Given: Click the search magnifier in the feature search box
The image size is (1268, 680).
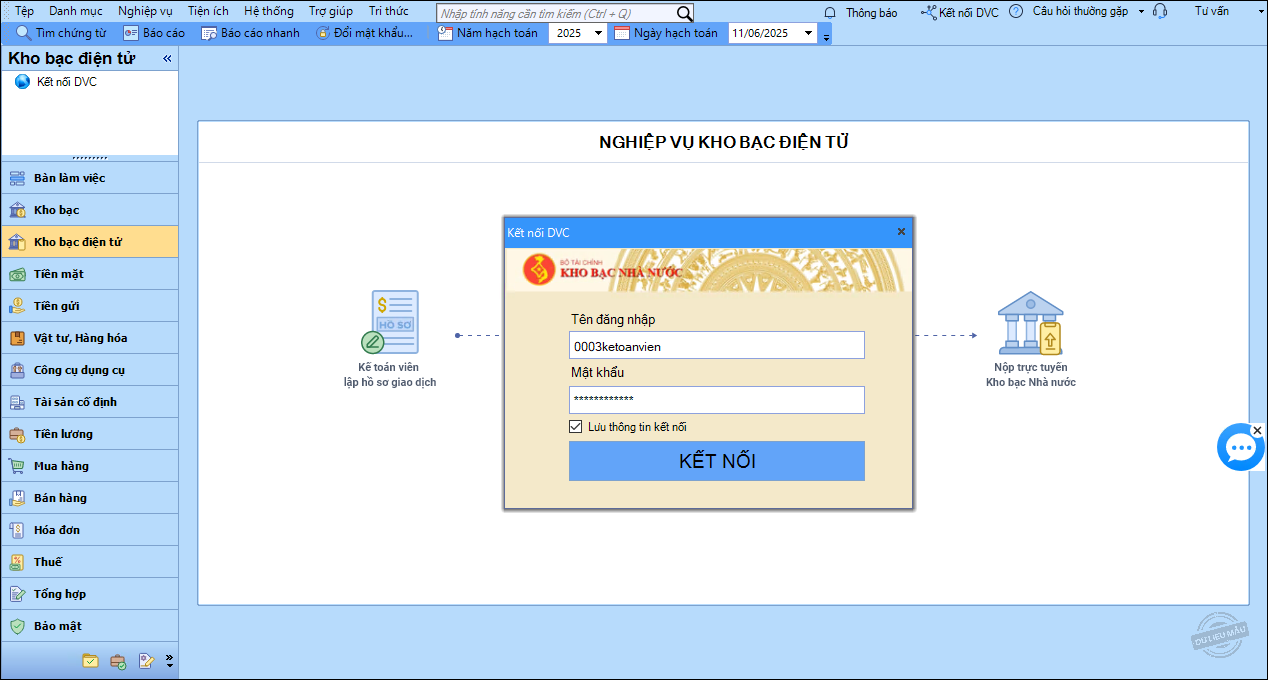Looking at the screenshot, I should 684,13.
